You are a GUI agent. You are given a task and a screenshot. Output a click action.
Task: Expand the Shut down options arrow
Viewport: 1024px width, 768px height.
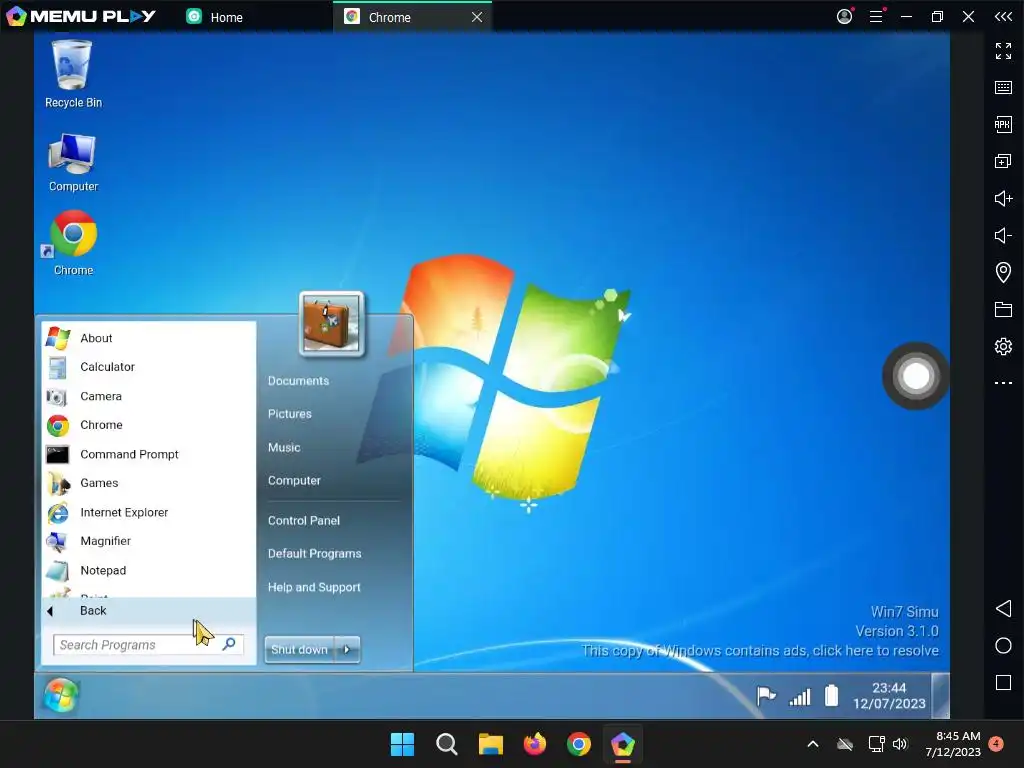347,649
